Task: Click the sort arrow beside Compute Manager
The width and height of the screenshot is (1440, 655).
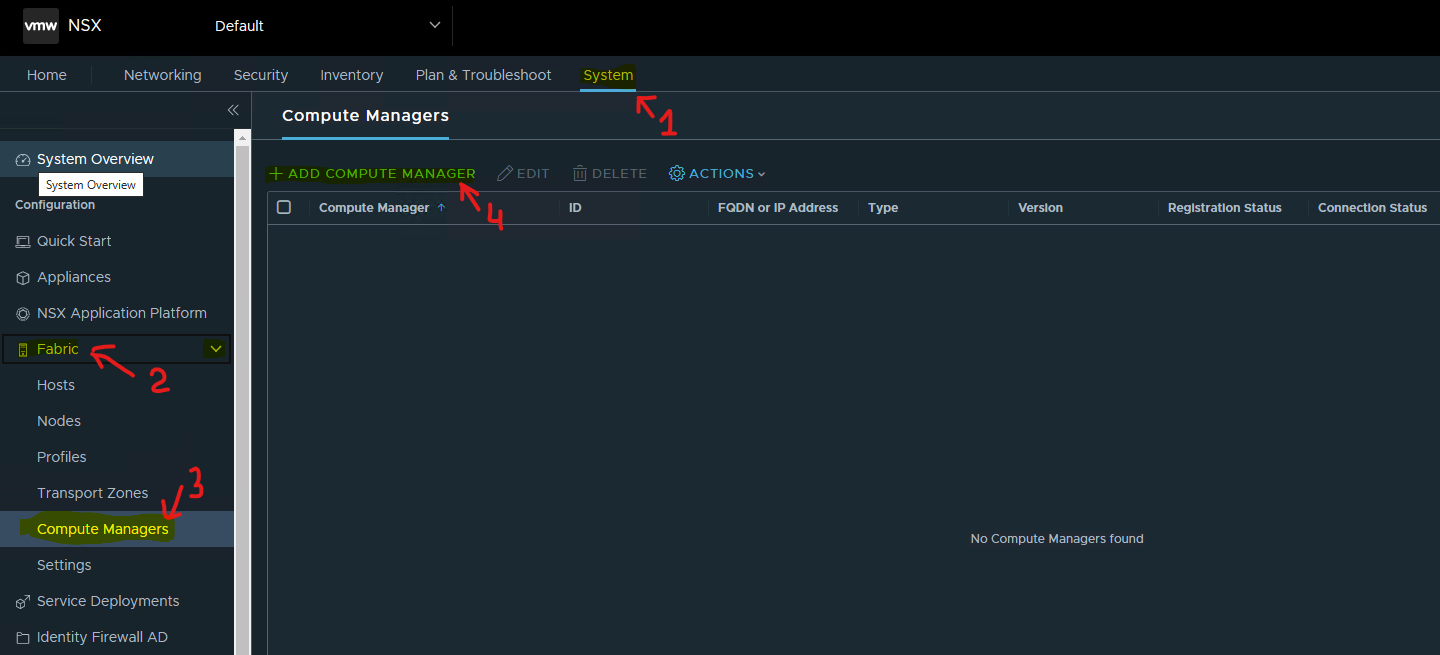Action: [x=441, y=208]
